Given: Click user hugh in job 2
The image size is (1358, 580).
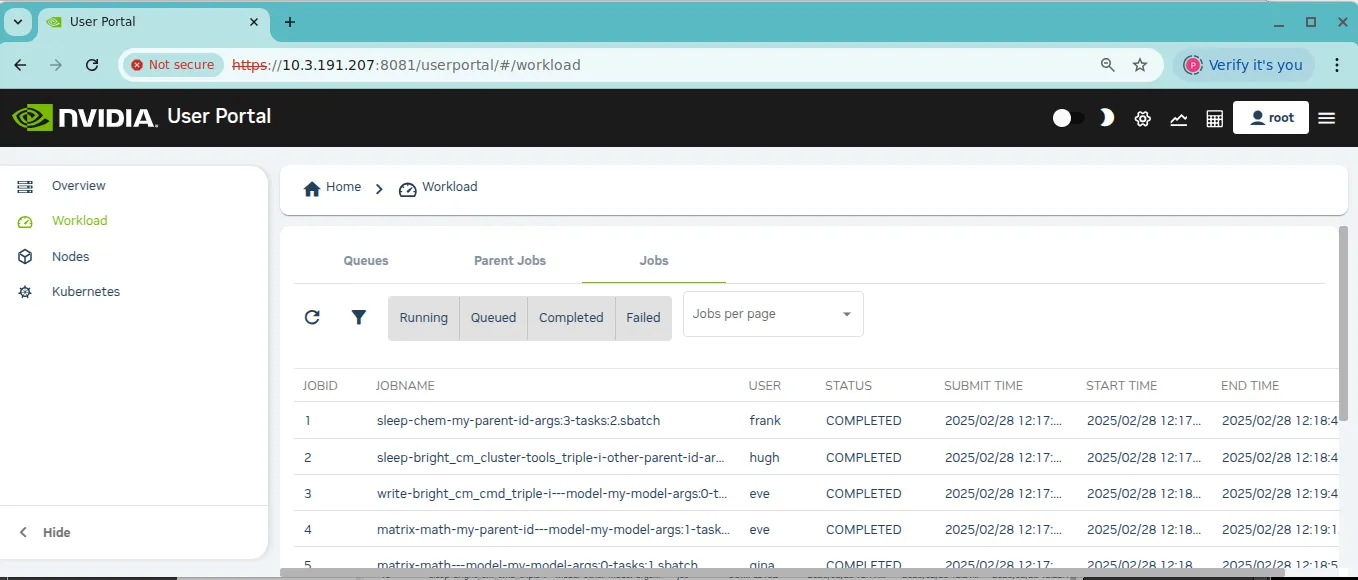Looking at the screenshot, I should 764,457.
